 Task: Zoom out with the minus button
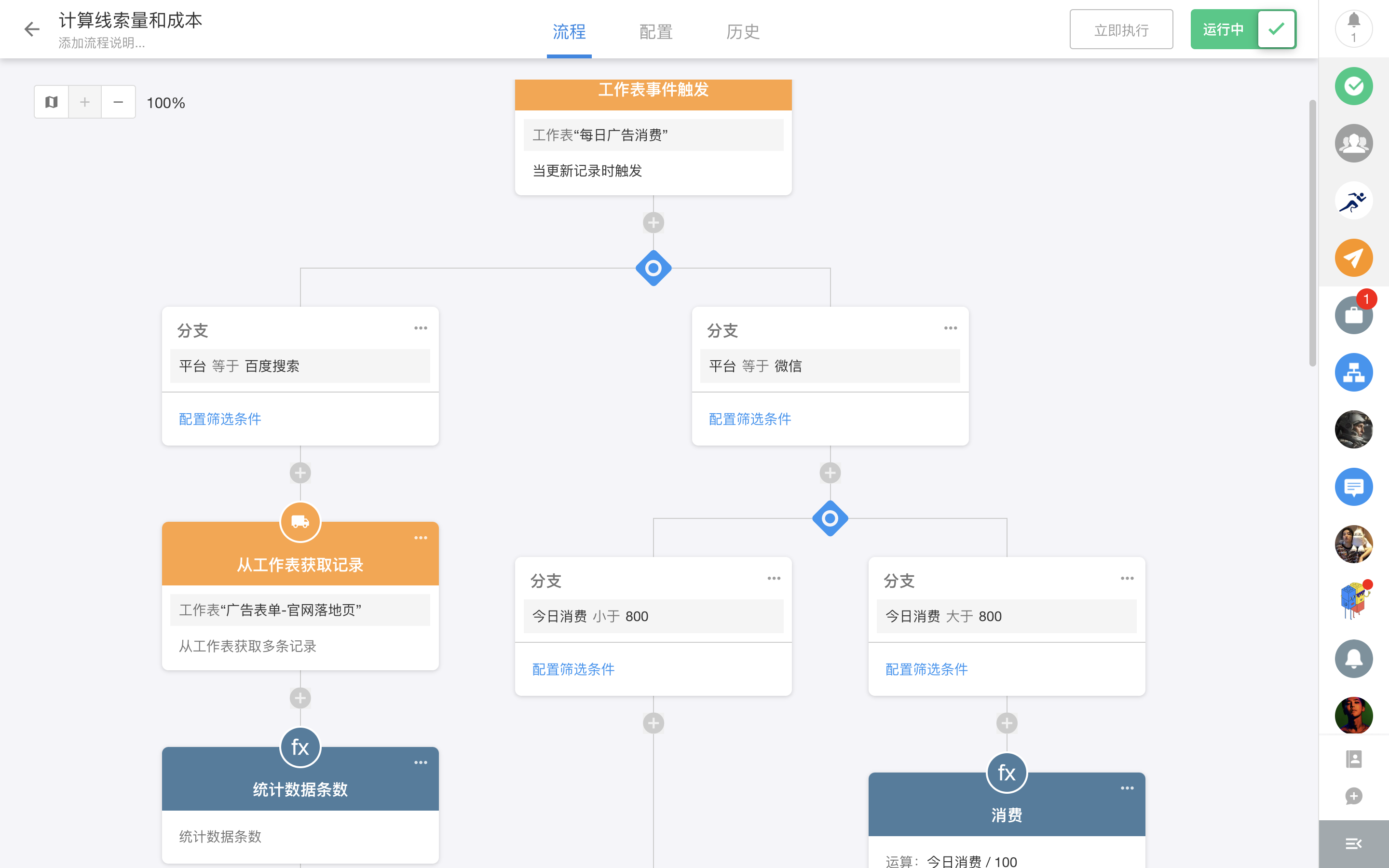118,102
